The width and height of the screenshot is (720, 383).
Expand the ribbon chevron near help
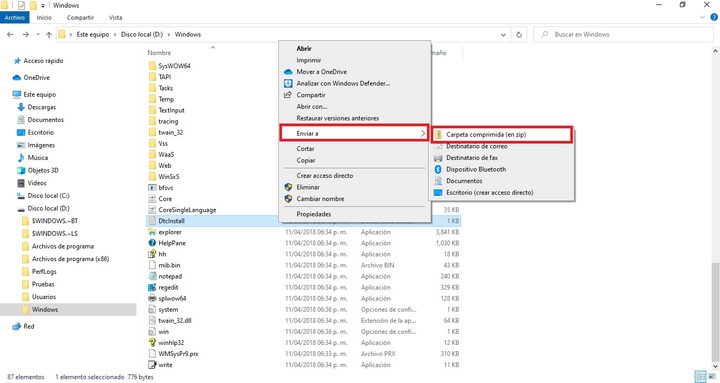[x=703, y=17]
